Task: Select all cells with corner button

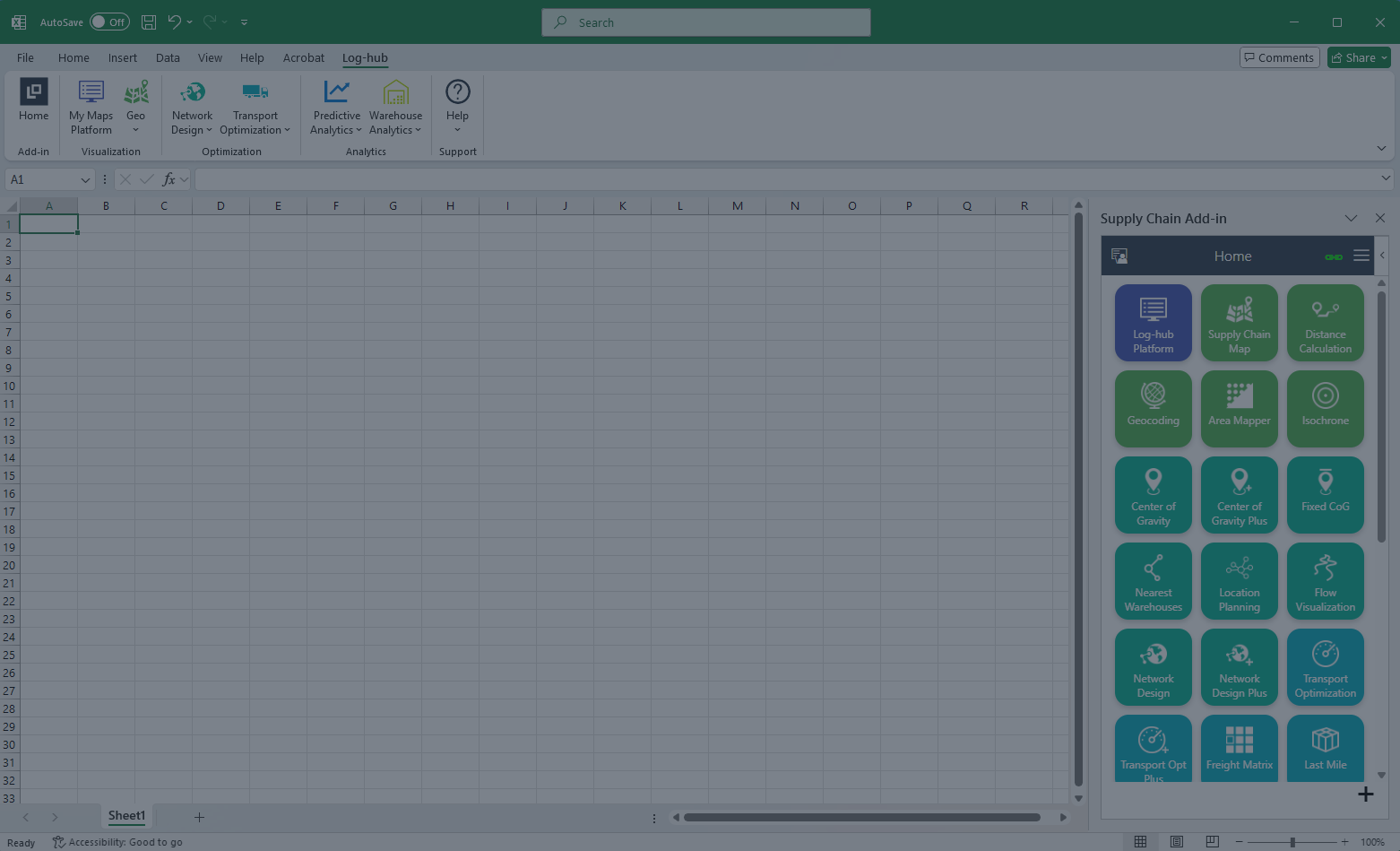Action: pos(10,205)
